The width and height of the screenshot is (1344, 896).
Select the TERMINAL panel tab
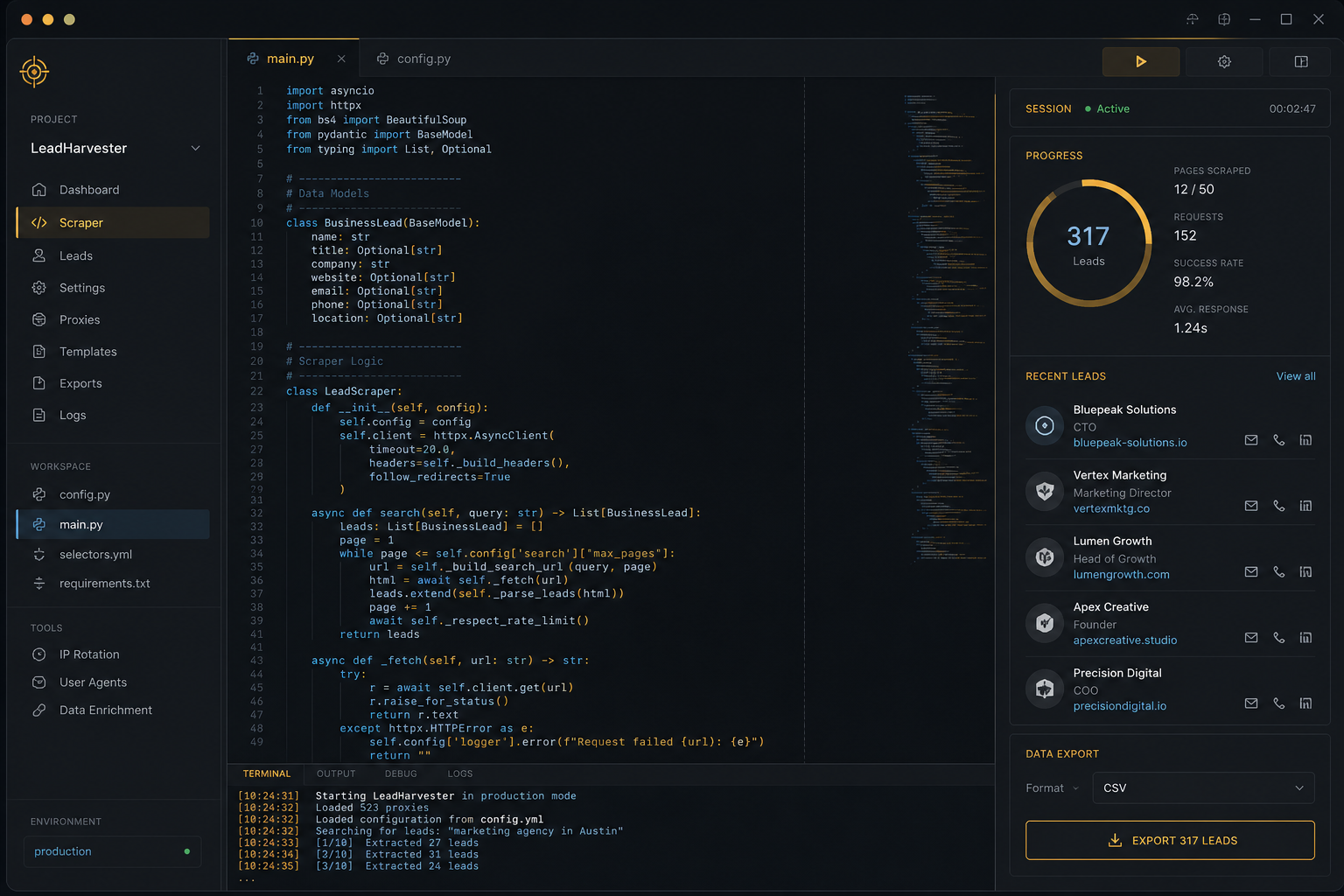[x=266, y=774]
